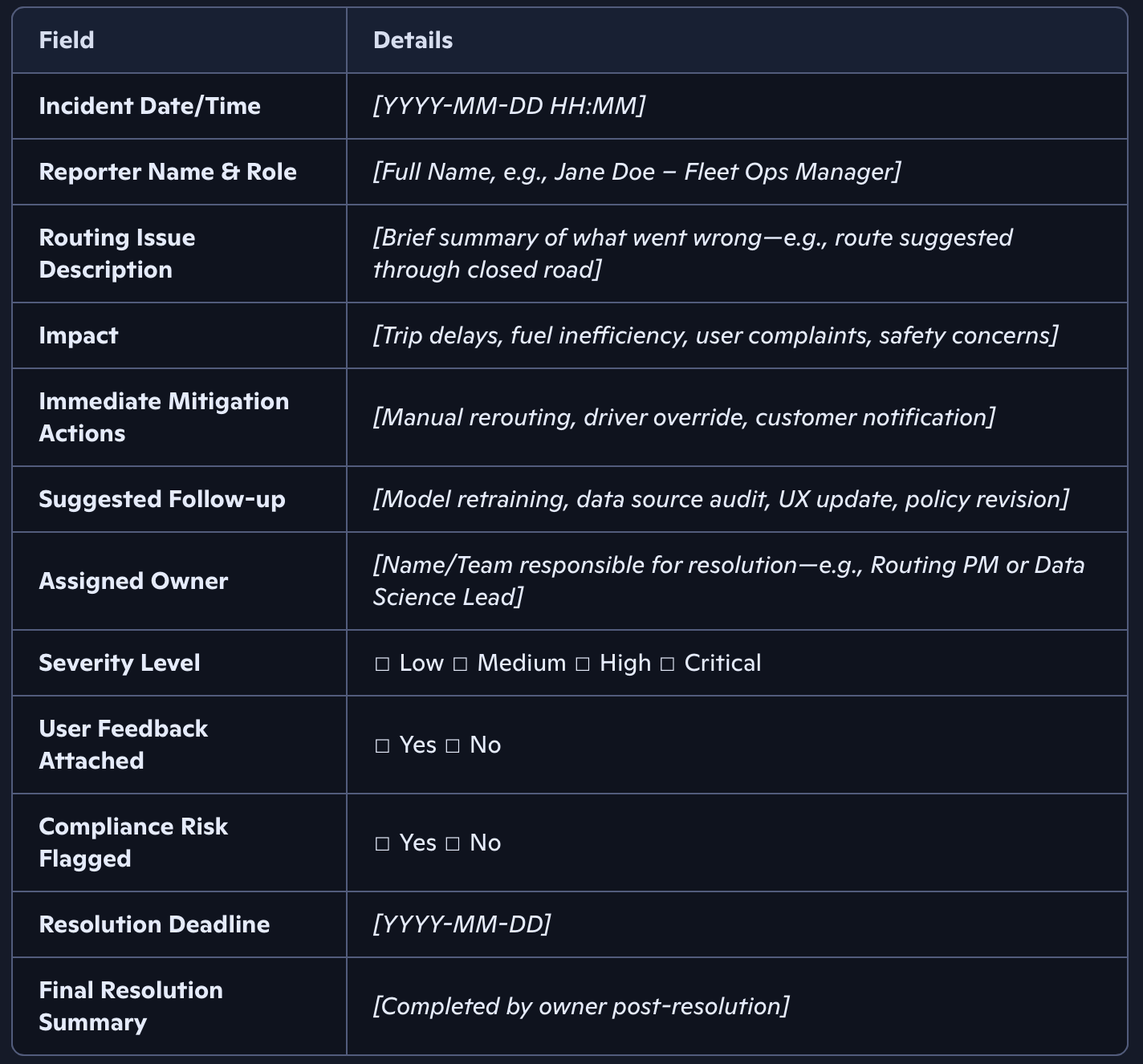Select the 'Final Resolution Summary' label
The height and width of the screenshot is (1064, 1143).
pos(131,1006)
